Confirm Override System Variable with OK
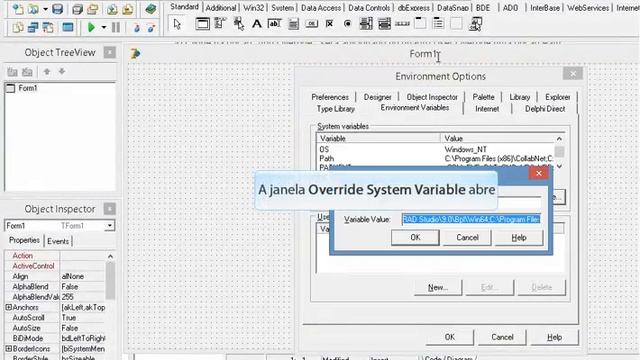640x360 pixels. (x=415, y=238)
